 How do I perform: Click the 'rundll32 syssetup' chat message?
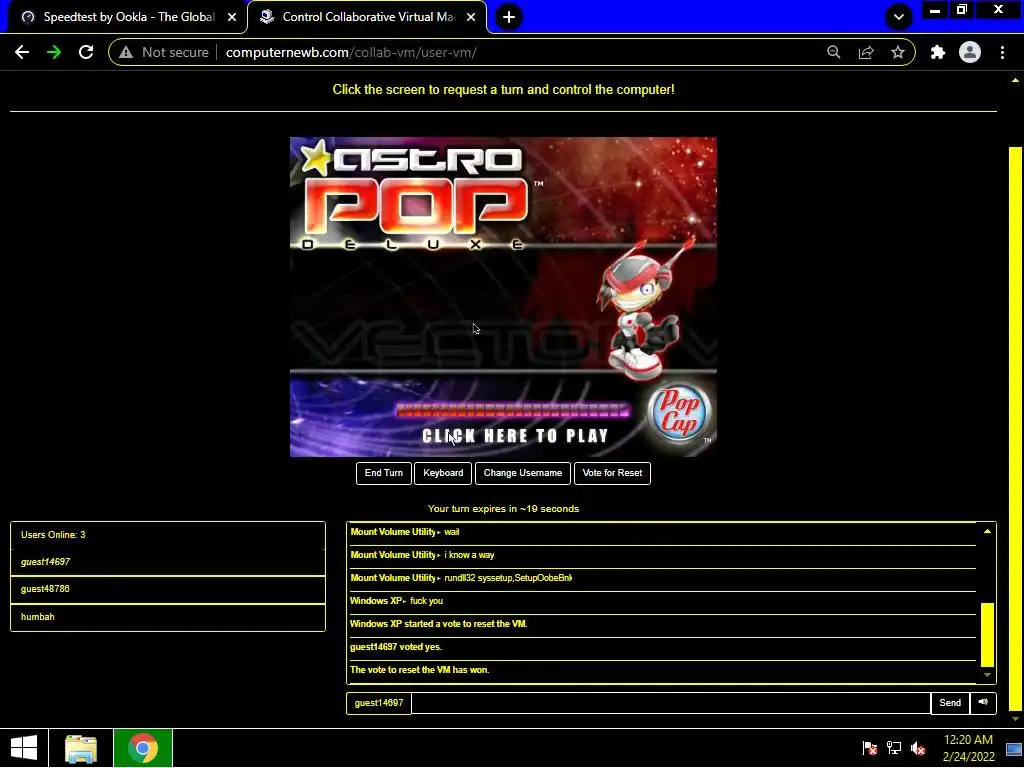(x=507, y=577)
